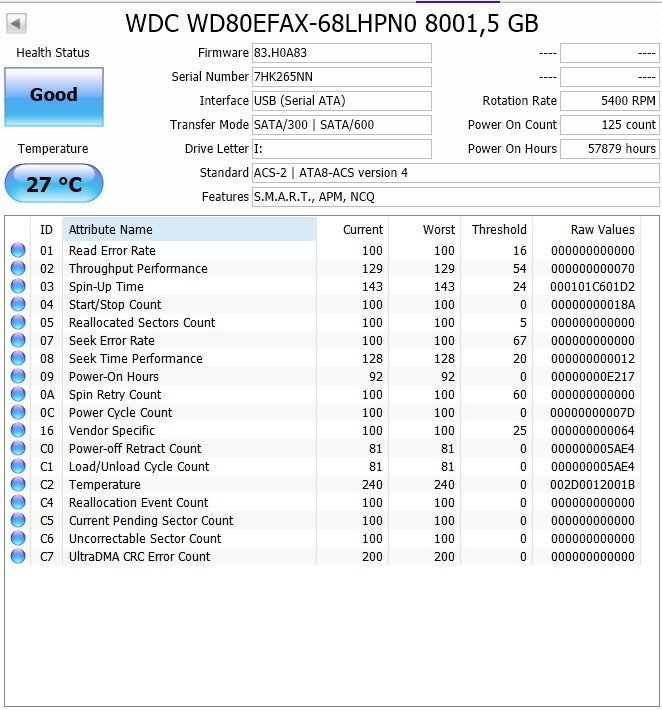Click the blue status icon for Read Error Rate

(18, 251)
